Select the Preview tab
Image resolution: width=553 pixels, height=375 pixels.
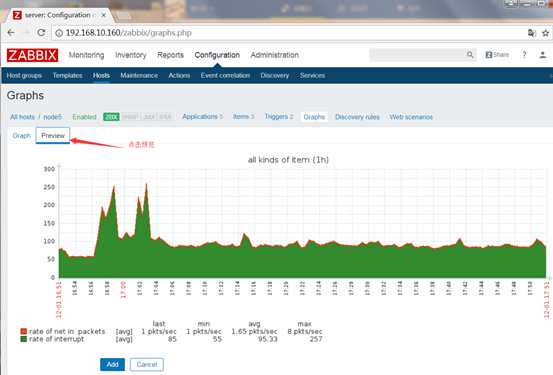click(x=53, y=135)
